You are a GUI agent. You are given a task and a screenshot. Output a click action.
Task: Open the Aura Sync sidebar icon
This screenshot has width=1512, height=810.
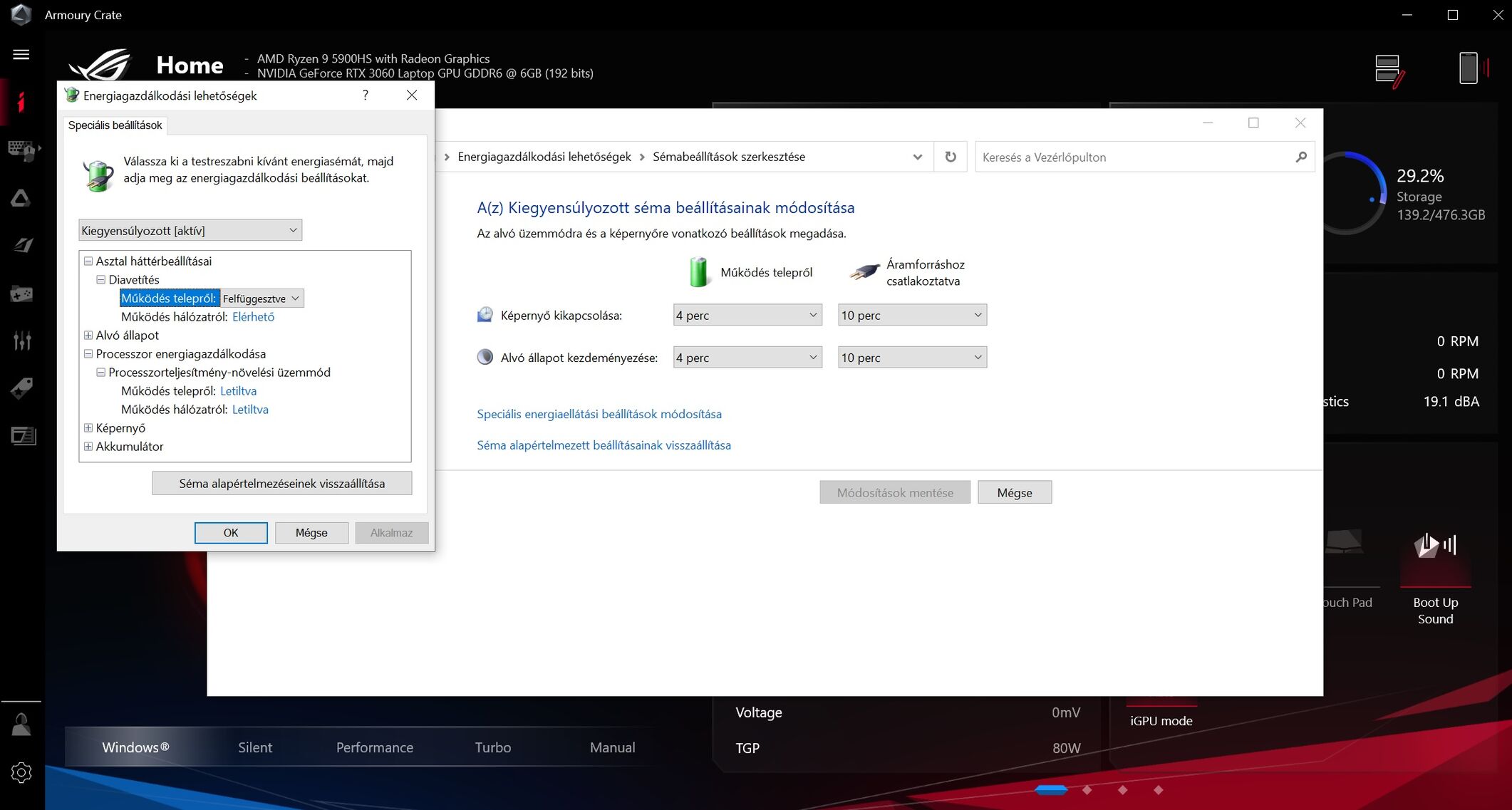click(21, 199)
